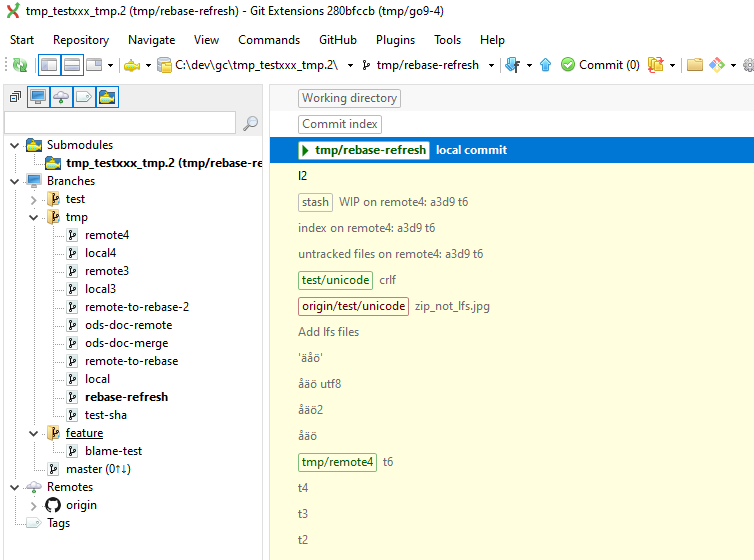Collapse the Submodules tree node
The image size is (754, 560).
click(15, 145)
